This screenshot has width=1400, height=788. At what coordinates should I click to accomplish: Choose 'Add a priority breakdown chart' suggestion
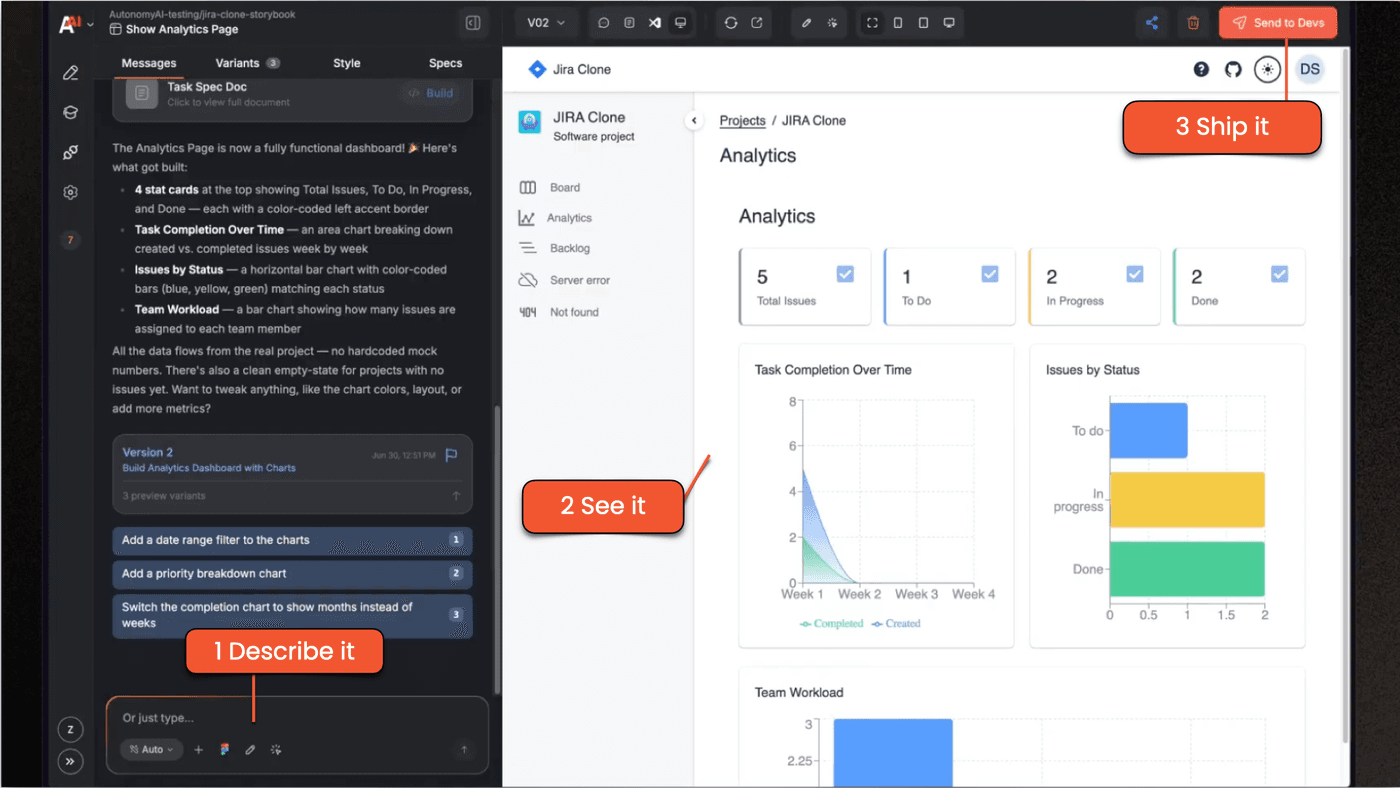pyautogui.click(x=292, y=574)
